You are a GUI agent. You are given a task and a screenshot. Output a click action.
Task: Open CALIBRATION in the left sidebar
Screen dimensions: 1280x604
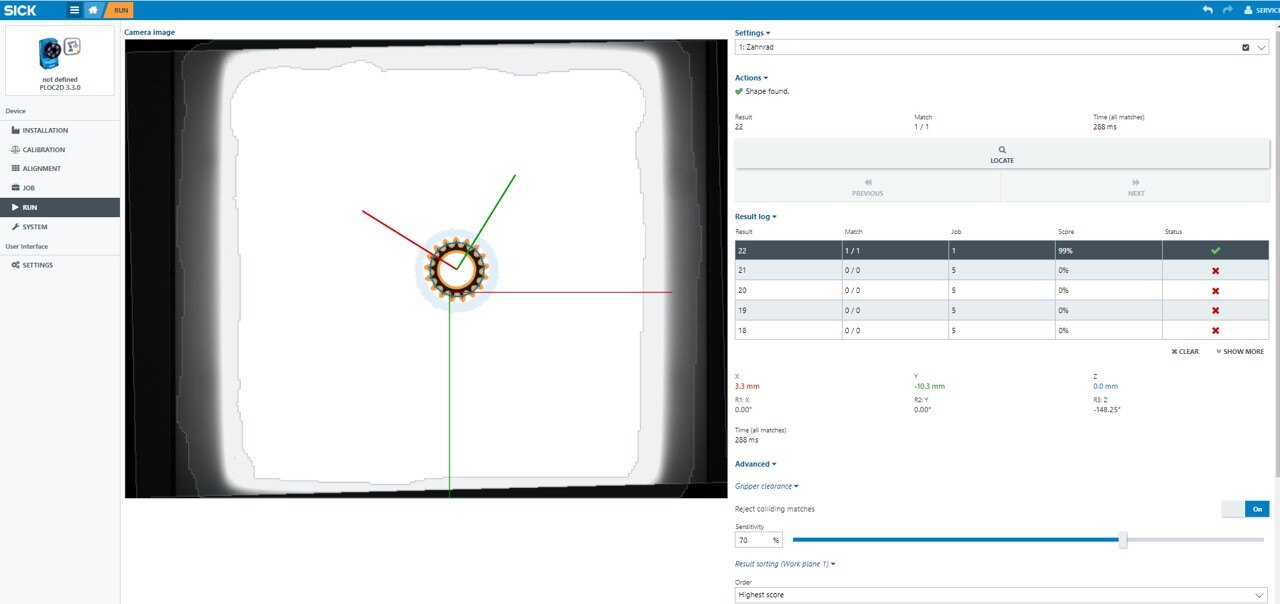tap(43, 150)
